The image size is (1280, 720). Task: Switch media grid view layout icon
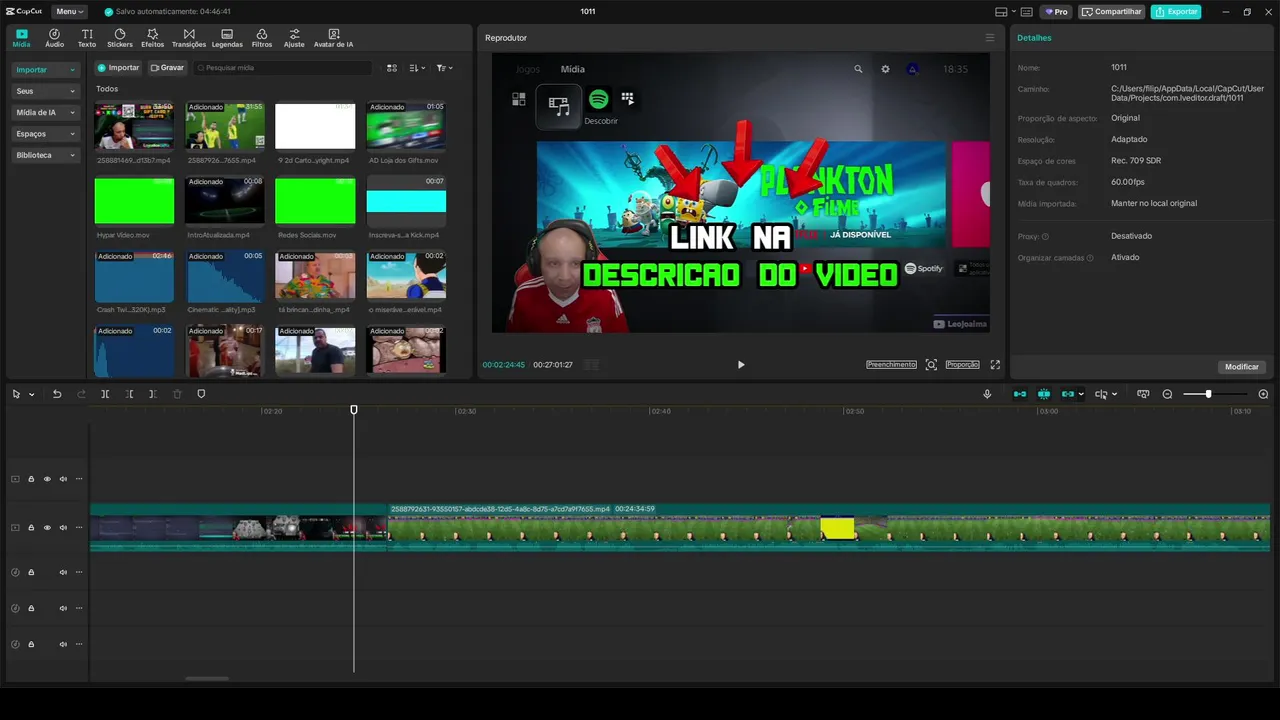392,68
